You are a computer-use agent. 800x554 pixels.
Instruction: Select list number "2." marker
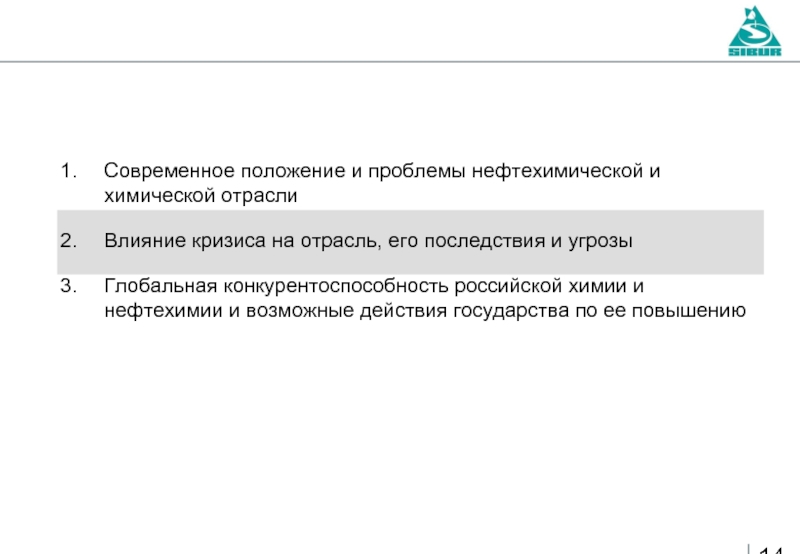[67, 241]
